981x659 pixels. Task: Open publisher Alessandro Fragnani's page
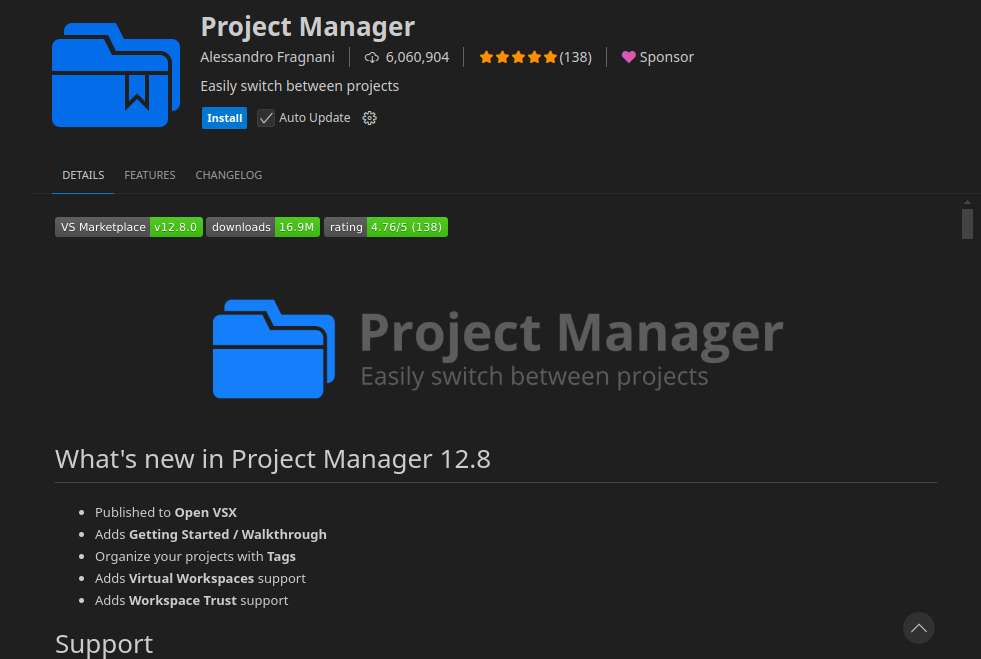click(x=268, y=57)
